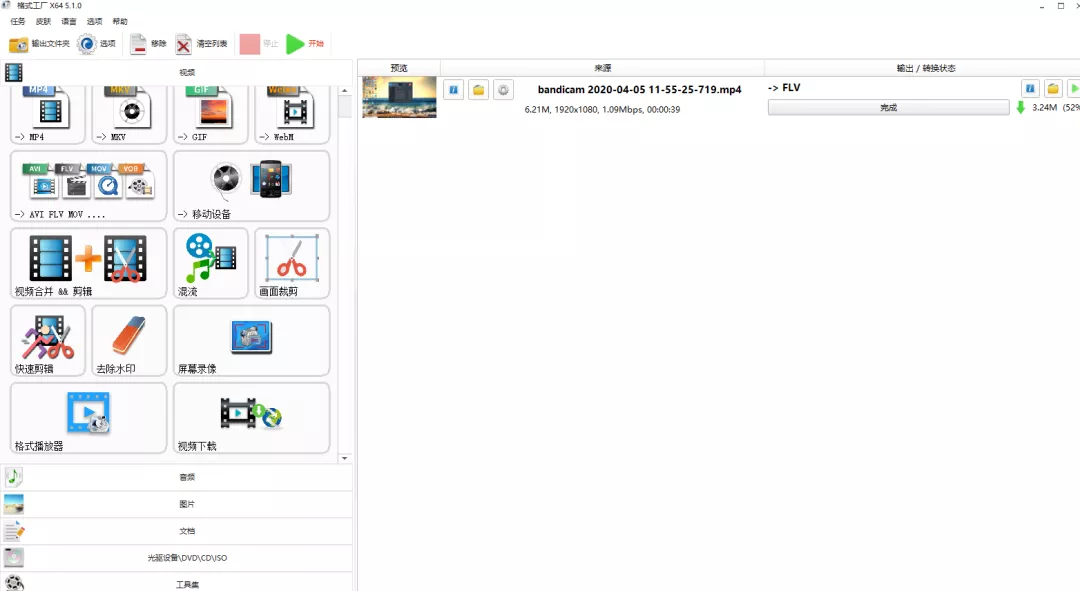Select the WebM format icon
1080x591 pixels.
click(x=292, y=114)
